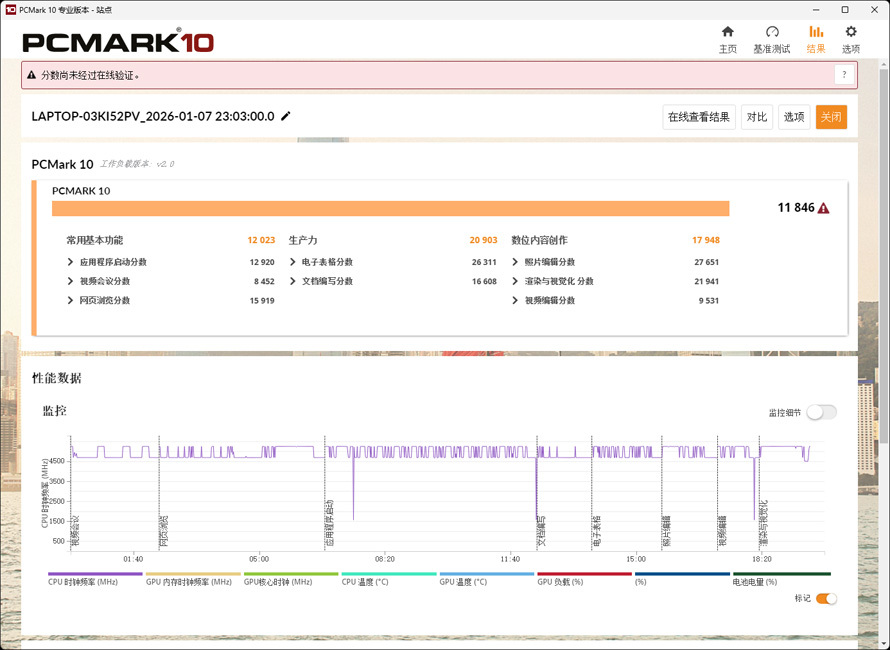The width and height of the screenshot is (890, 650).
Task: Click 在线查看结果 button
Action: pos(699,117)
